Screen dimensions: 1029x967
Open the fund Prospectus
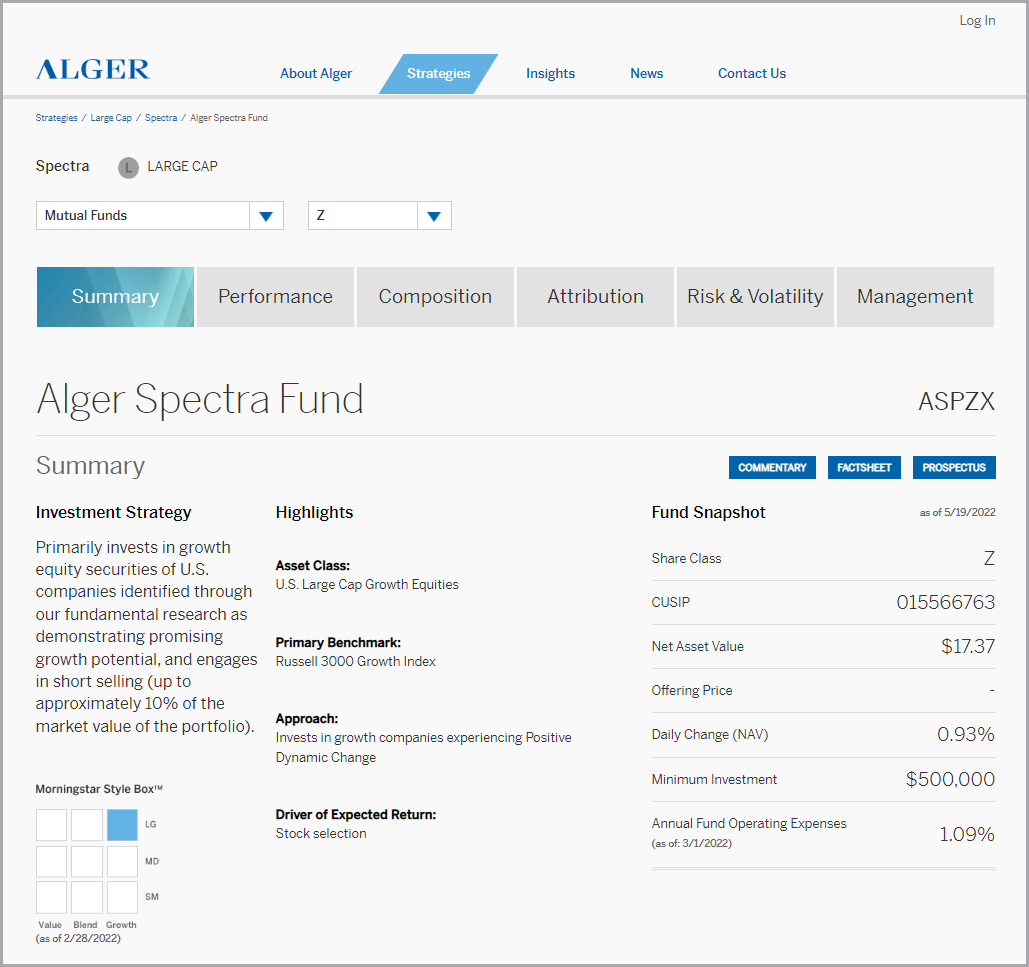pyautogui.click(x=953, y=467)
